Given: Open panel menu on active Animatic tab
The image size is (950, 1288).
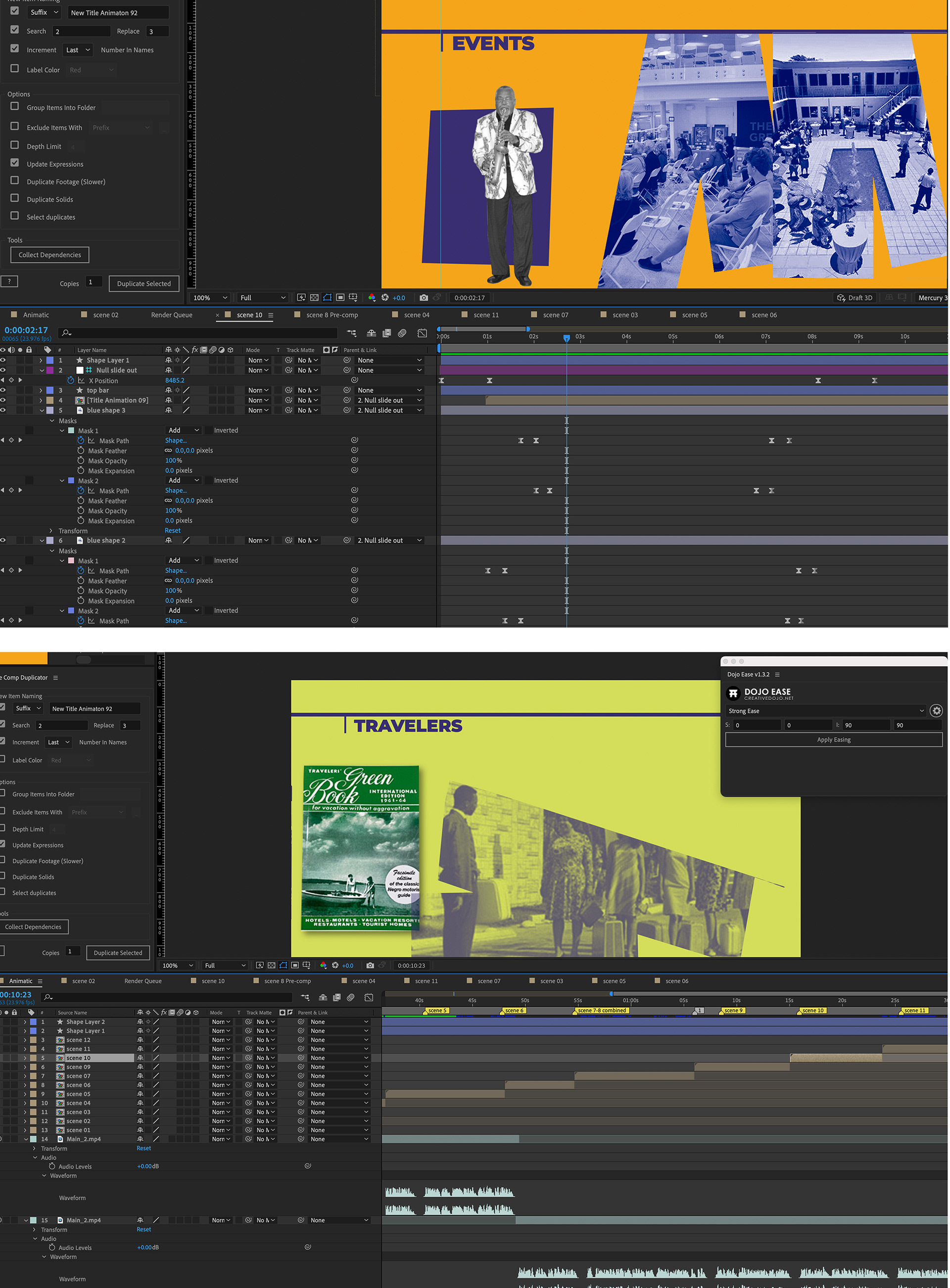Looking at the screenshot, I should pyautogui.click(x=40, y=981).
